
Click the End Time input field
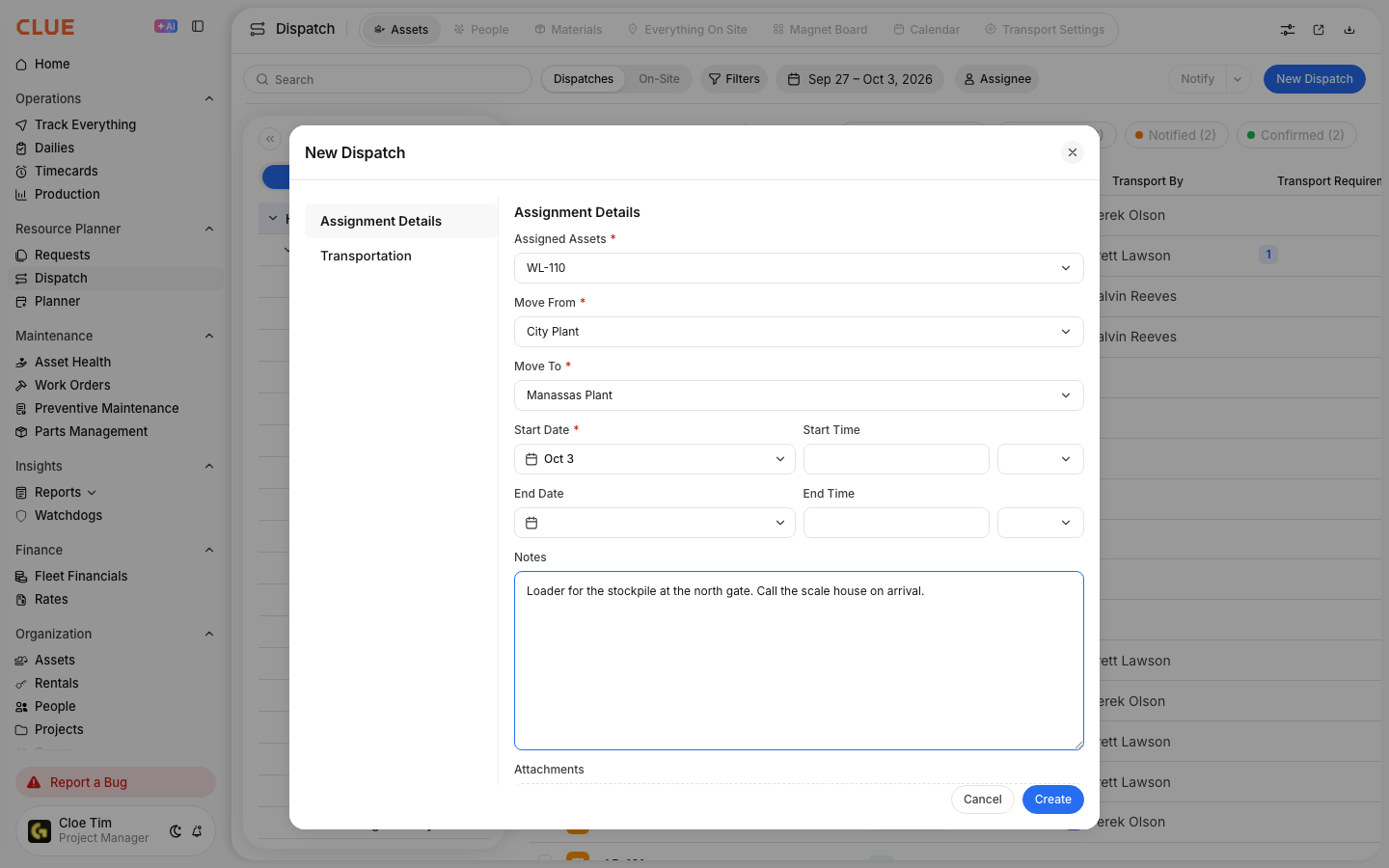(x=896, y=523)
